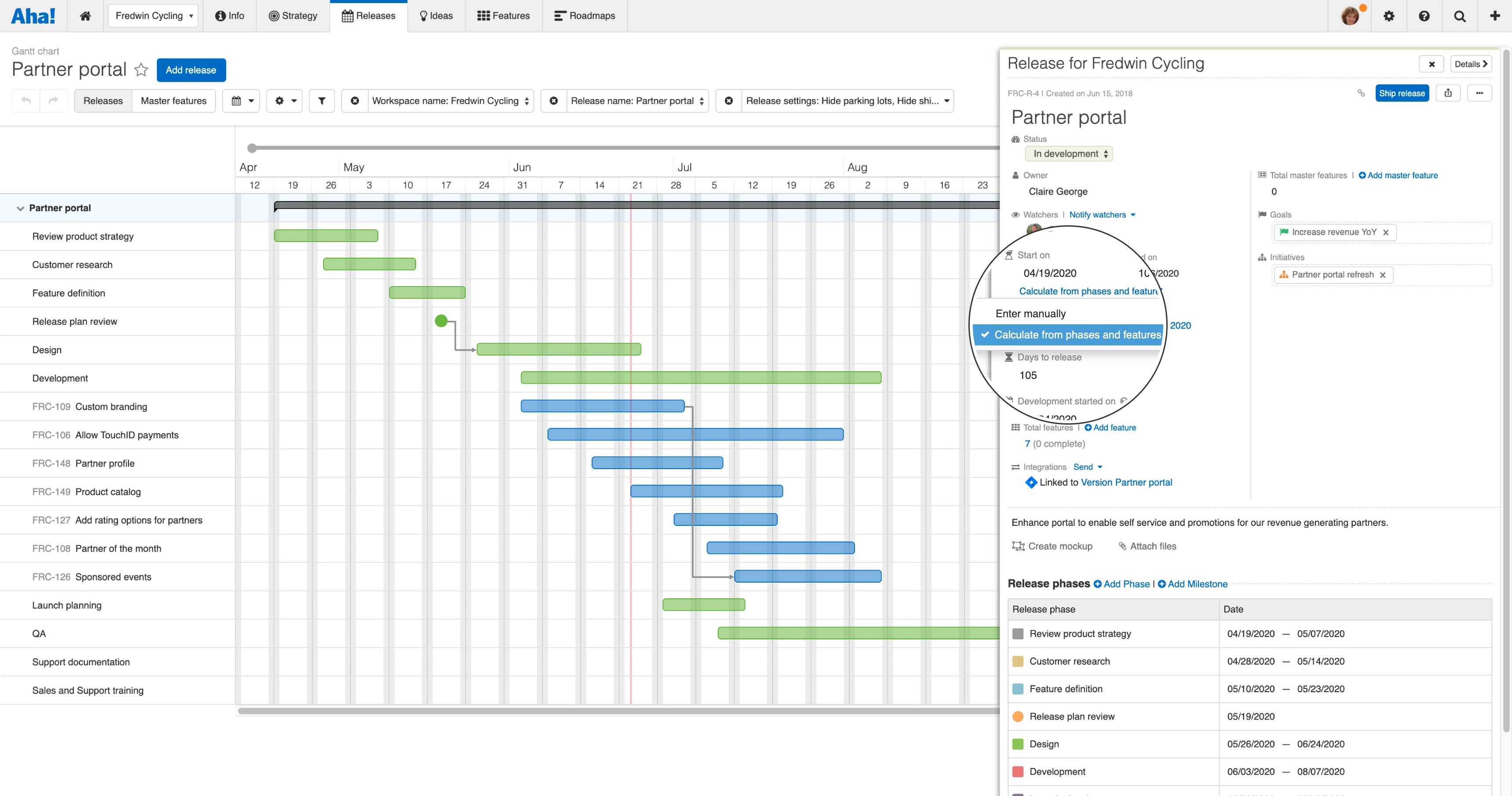1512x796 pixels.
Task: Open global settings gear icon
Action: tap(1388, 16)
